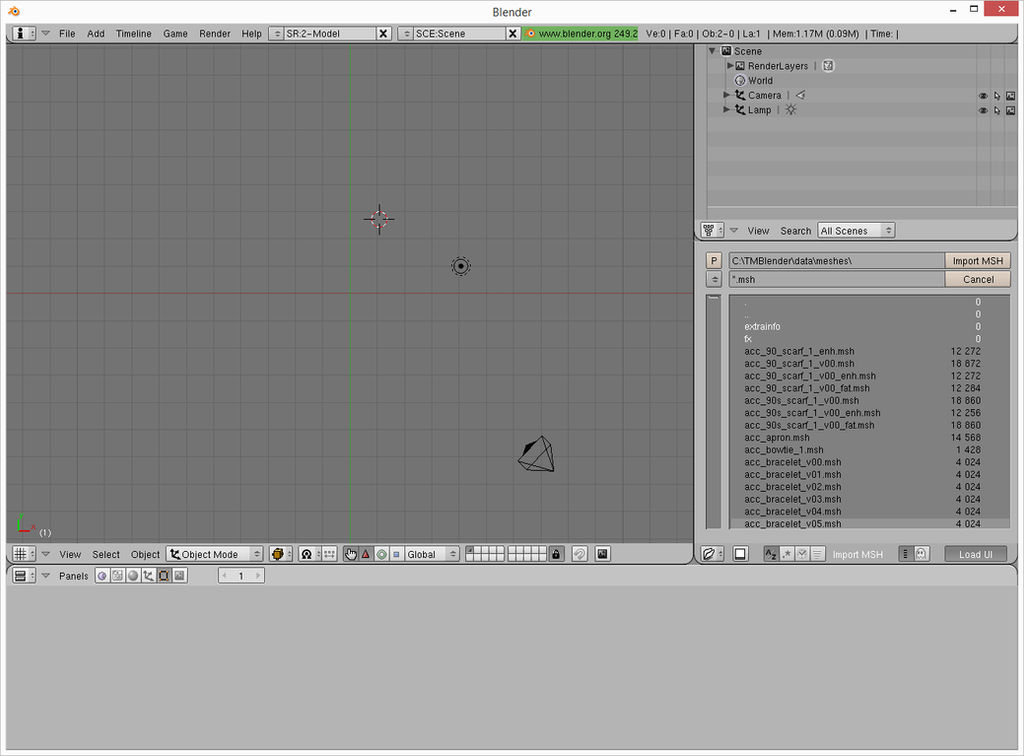This screenshot has height=756, width=1024.
Task: Toggle move object centers only button
Action: tap(330, 554)
